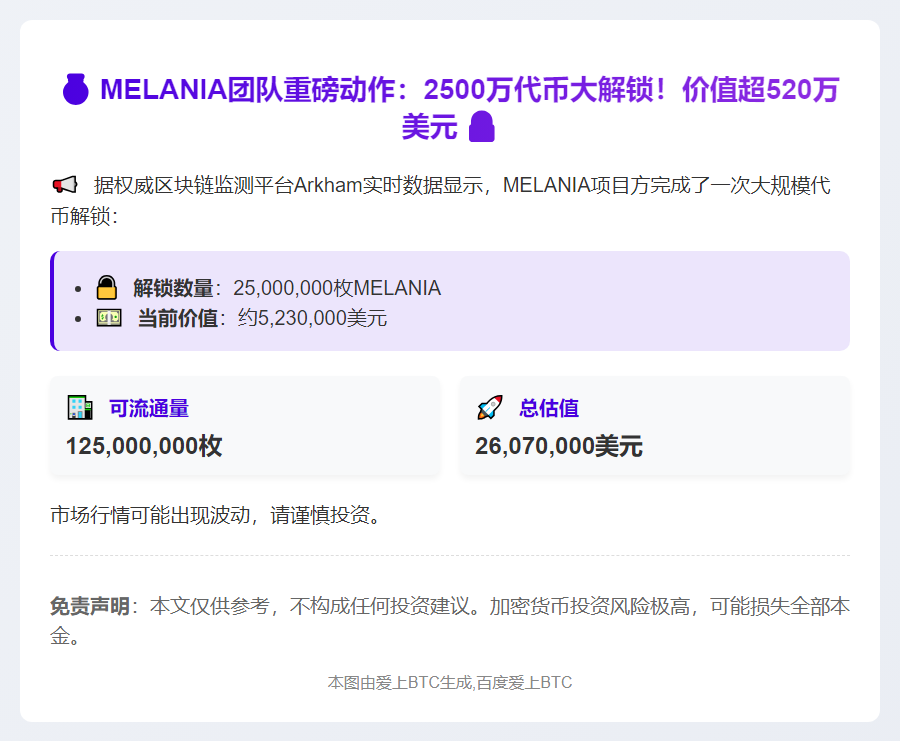The height and width of the screenshot is (741, 900).
Task: Click footer text 本图由爱上BTC生成
Action: (400, 682)
